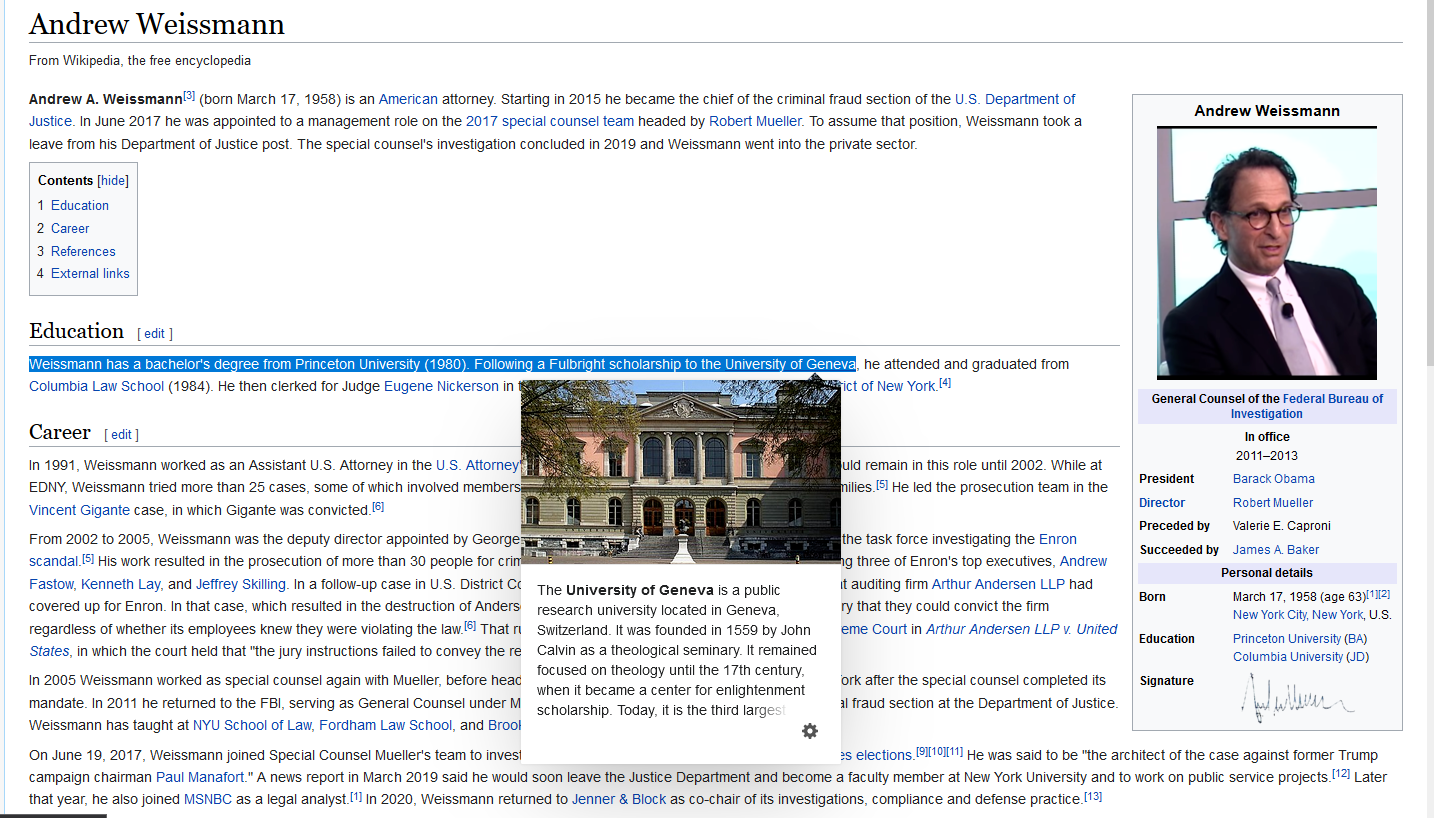Image resolution: width=1434 pixels, height=818 pixels.
Task: Open the Jeffrey Skilling link
Action: coord(241,584)
